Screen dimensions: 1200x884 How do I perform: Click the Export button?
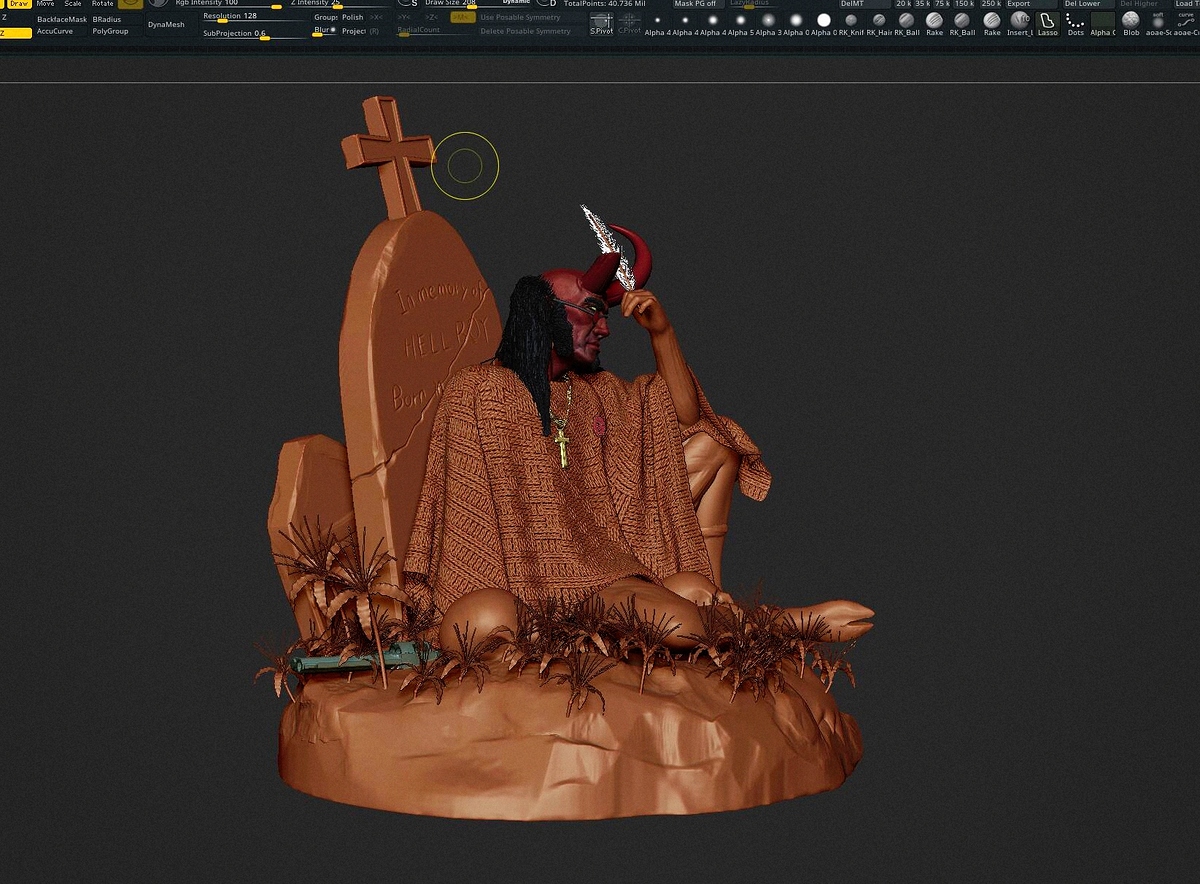coord(1030,4)
